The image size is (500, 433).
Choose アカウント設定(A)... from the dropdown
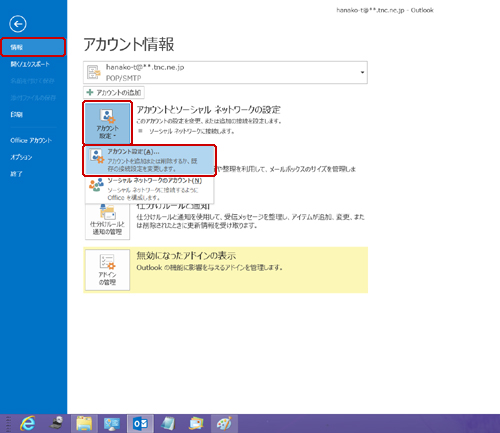149,160
